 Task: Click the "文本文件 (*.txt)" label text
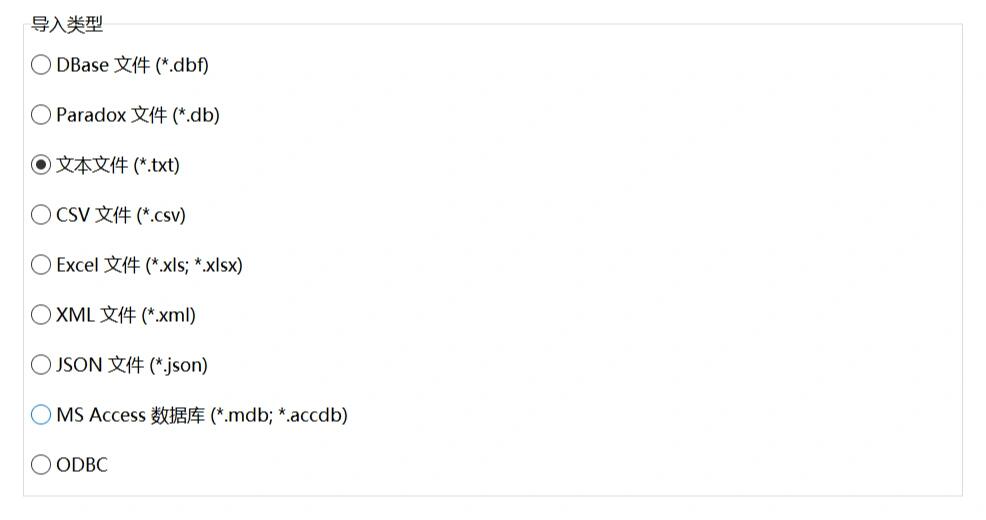(x=118, y=165)
